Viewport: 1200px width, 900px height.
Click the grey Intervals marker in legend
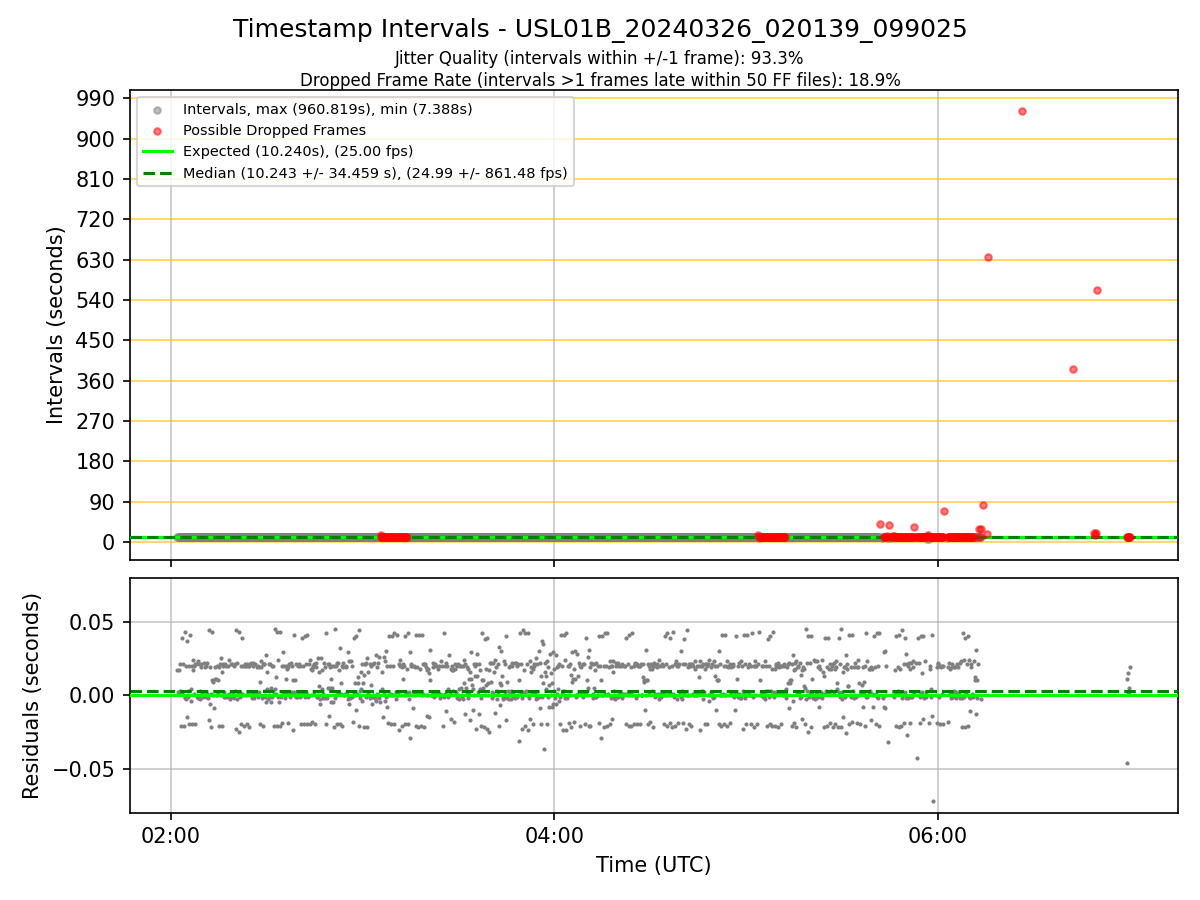(157, 109)
